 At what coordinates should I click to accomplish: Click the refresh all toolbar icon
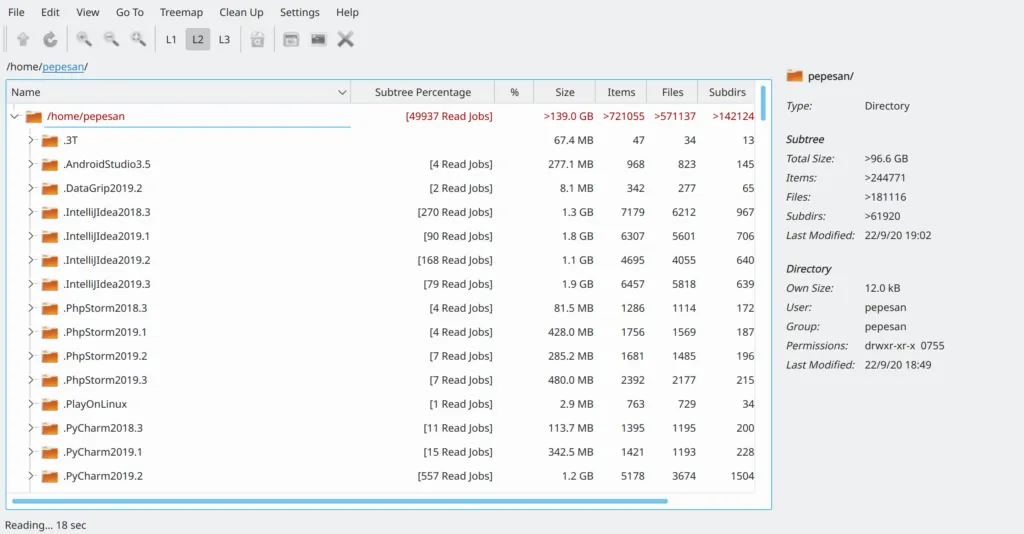click(x=50, y=40)
